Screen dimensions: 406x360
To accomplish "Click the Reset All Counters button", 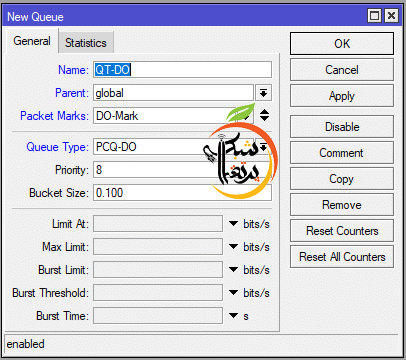I will click(x=342, y=257).
